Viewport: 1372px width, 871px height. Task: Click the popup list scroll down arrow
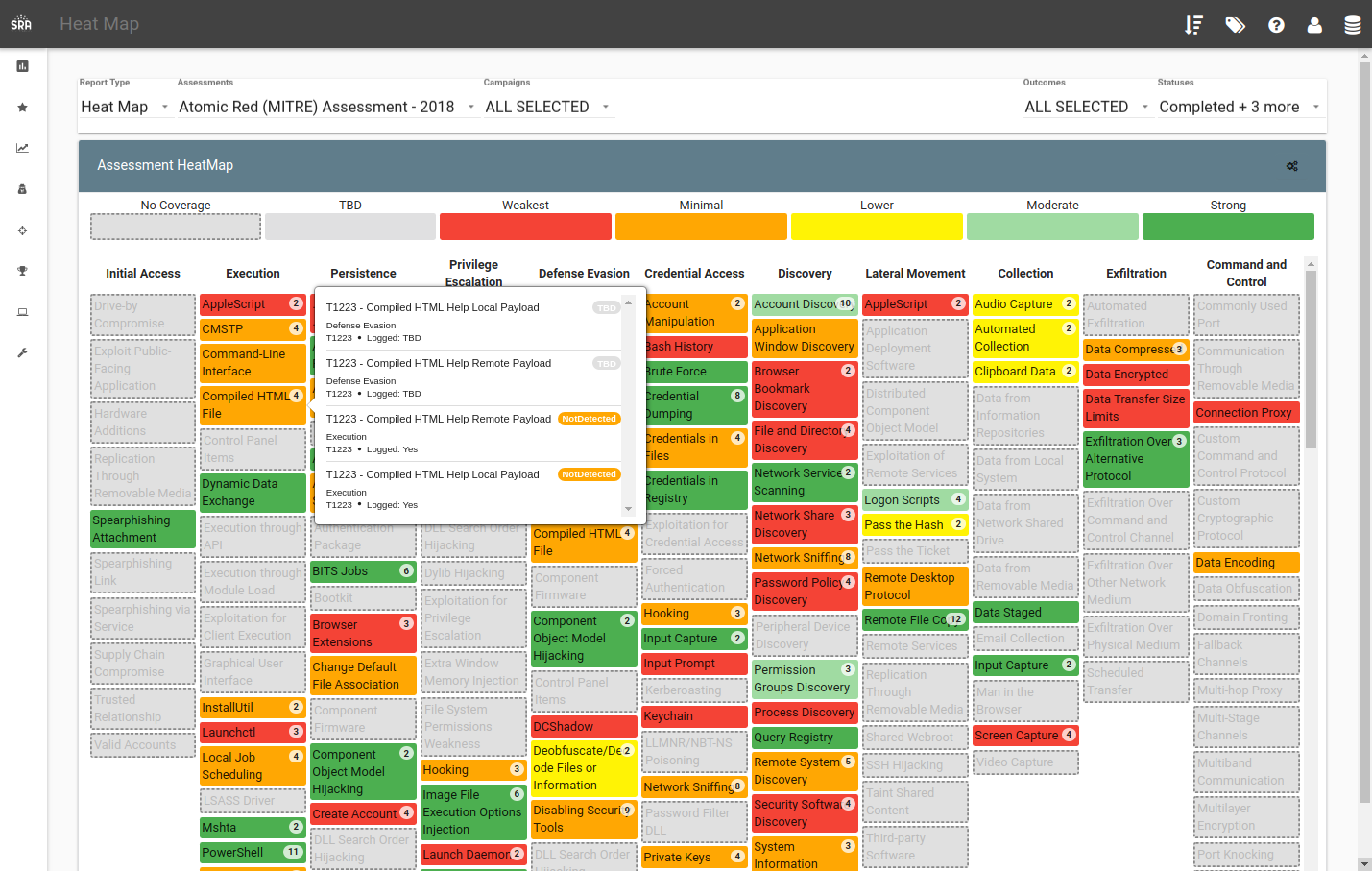point(629,509)
